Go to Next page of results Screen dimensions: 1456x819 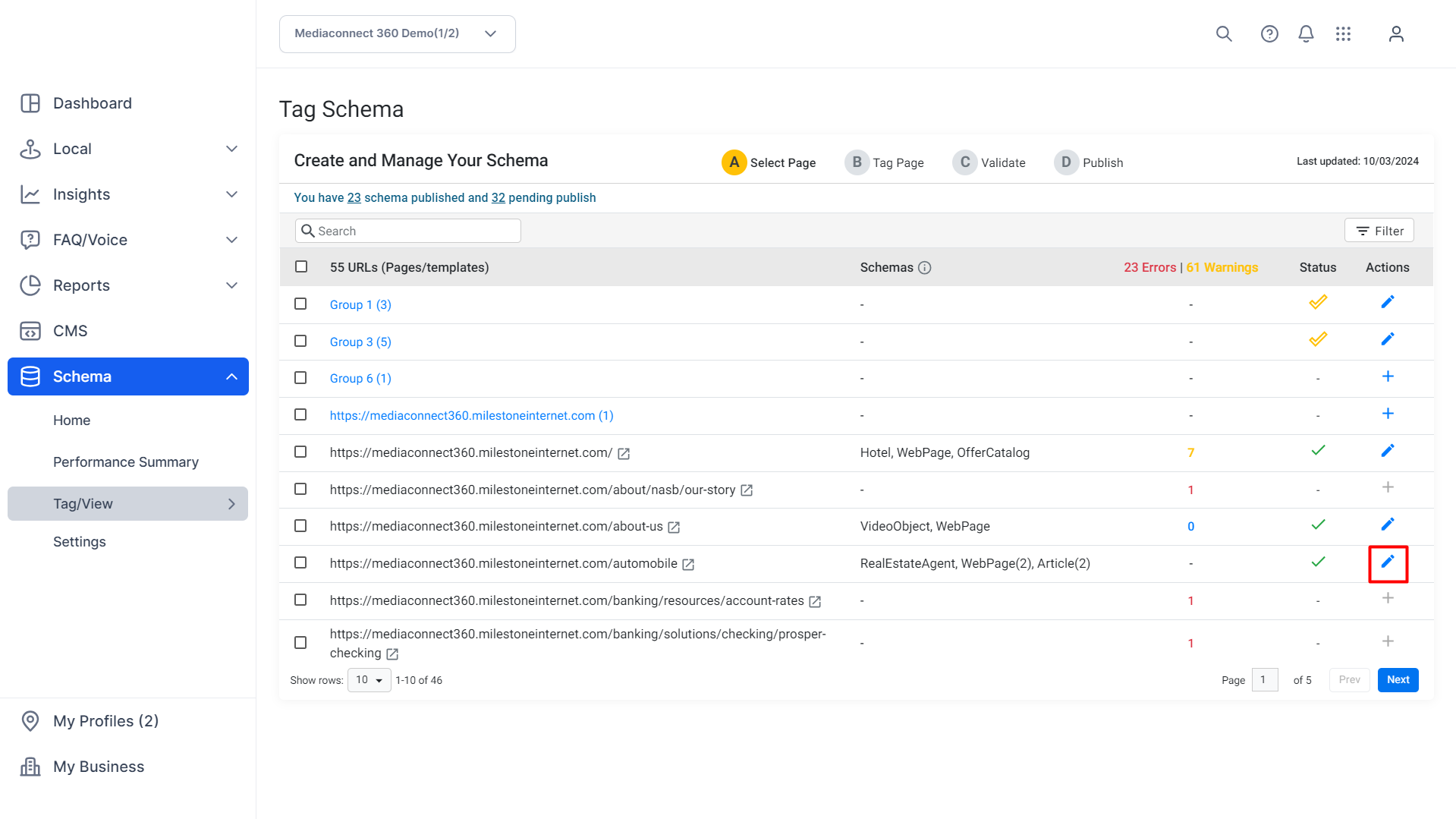coord(1398,680)
